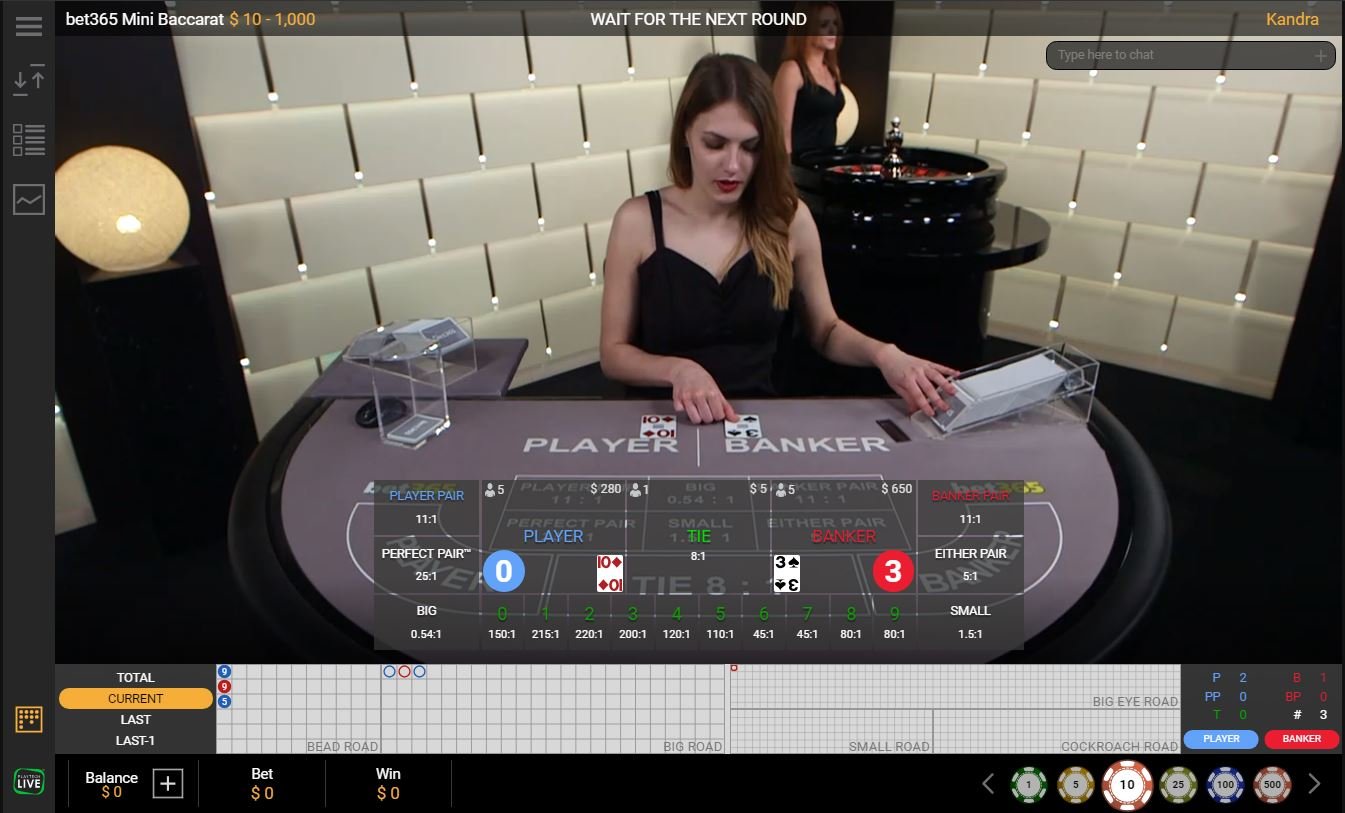Bet on SMALL 1.5:1

tap(970, 622)
